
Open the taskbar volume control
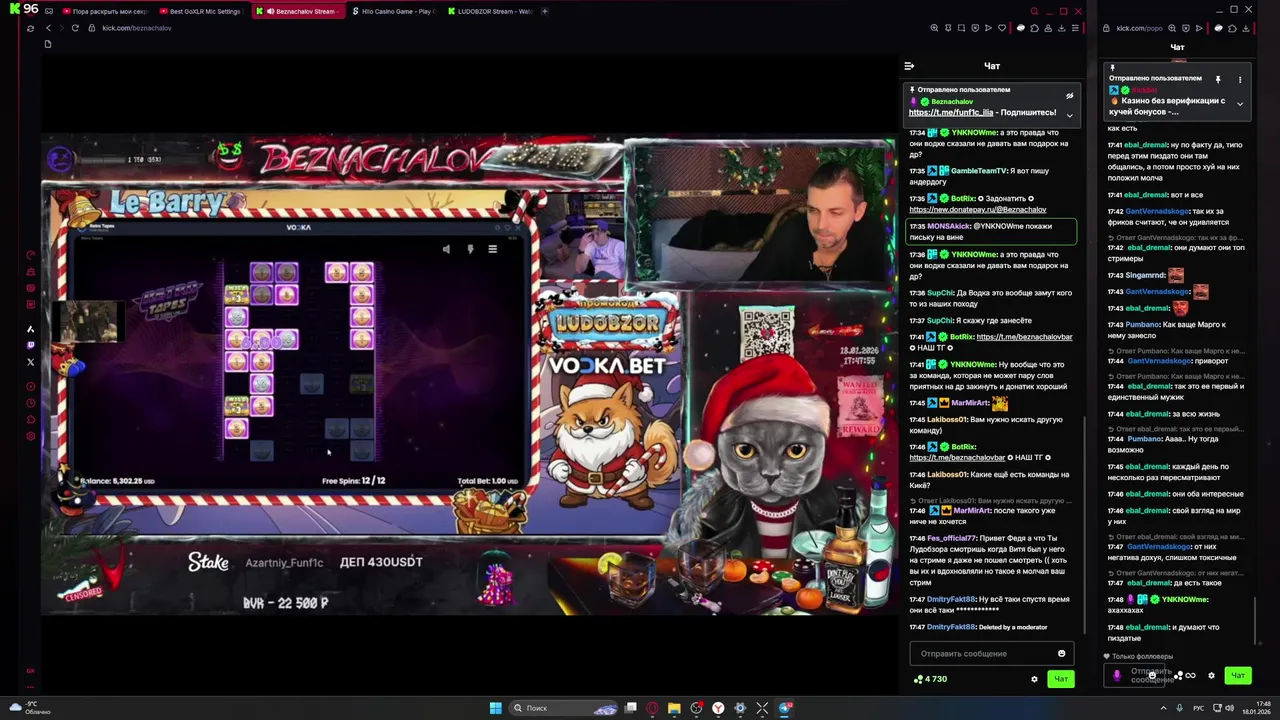[x=1230, y=708]
